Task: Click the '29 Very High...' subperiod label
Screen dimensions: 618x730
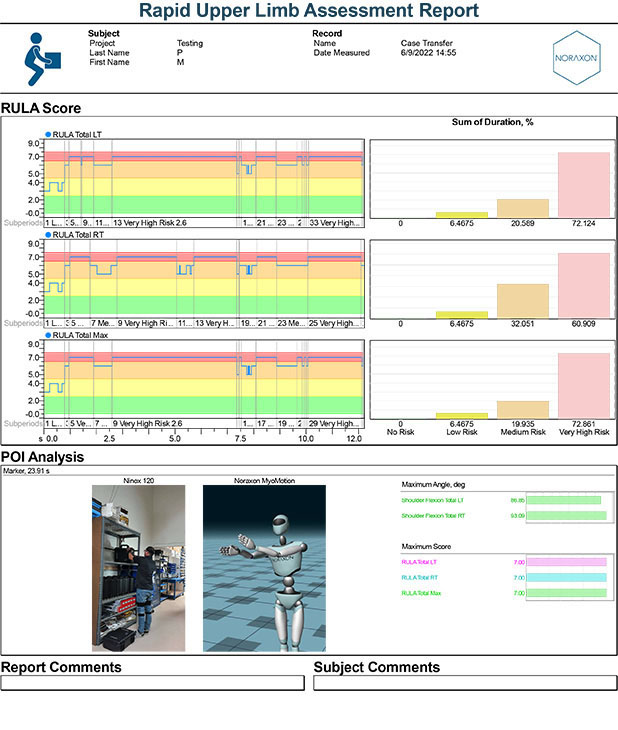Action: [x=334, y=424]
